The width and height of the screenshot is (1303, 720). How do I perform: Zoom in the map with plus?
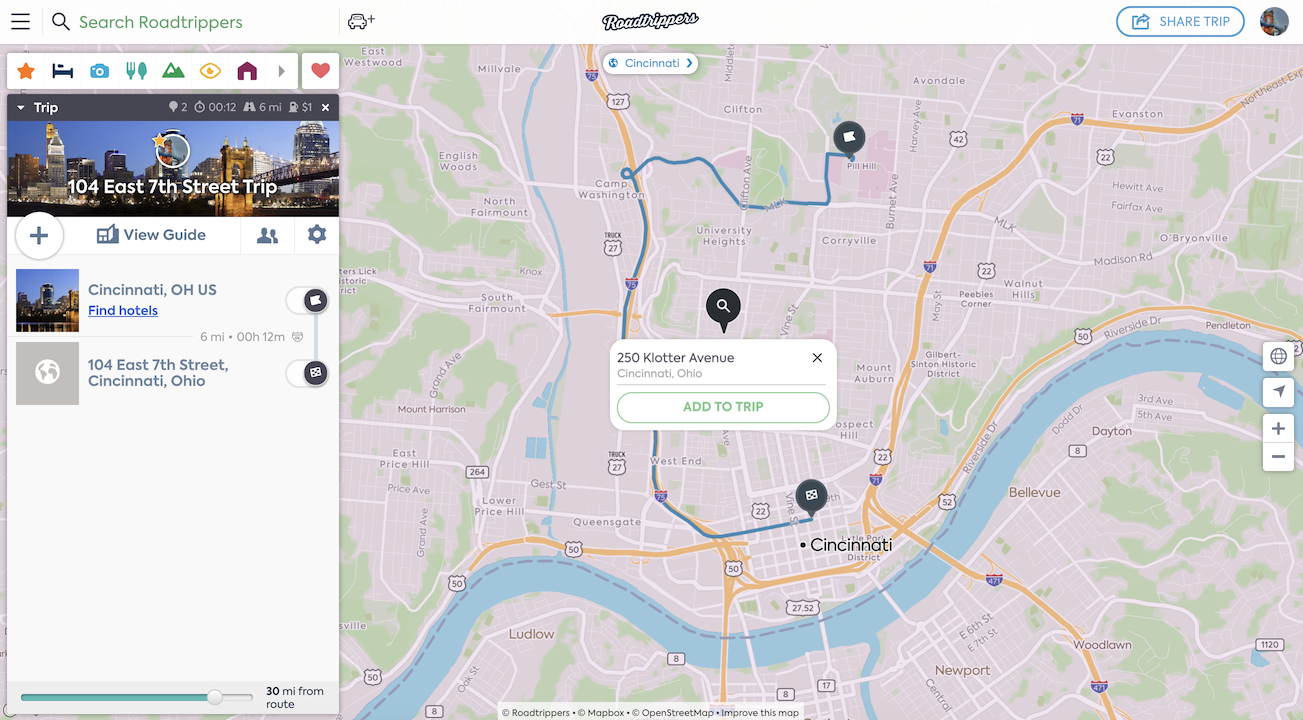pos(1278,429)
